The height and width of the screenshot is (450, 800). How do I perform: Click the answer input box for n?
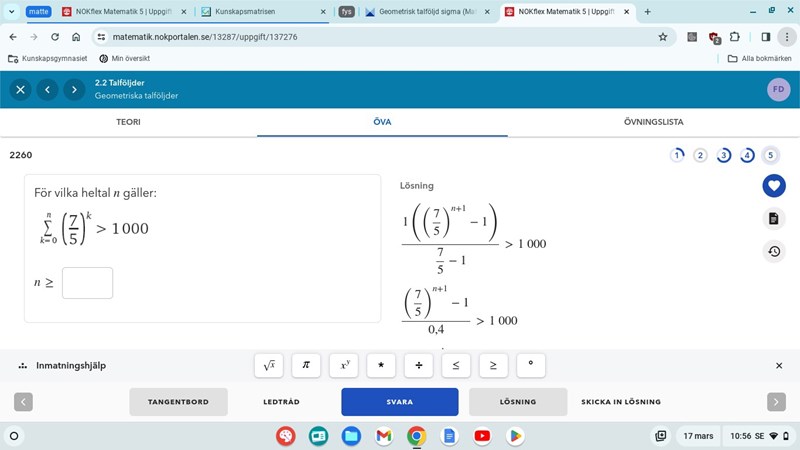[87, 283]
